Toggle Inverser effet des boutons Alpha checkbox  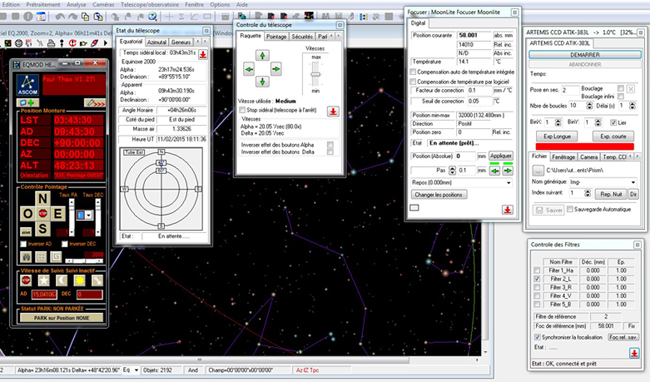(330, 145)
